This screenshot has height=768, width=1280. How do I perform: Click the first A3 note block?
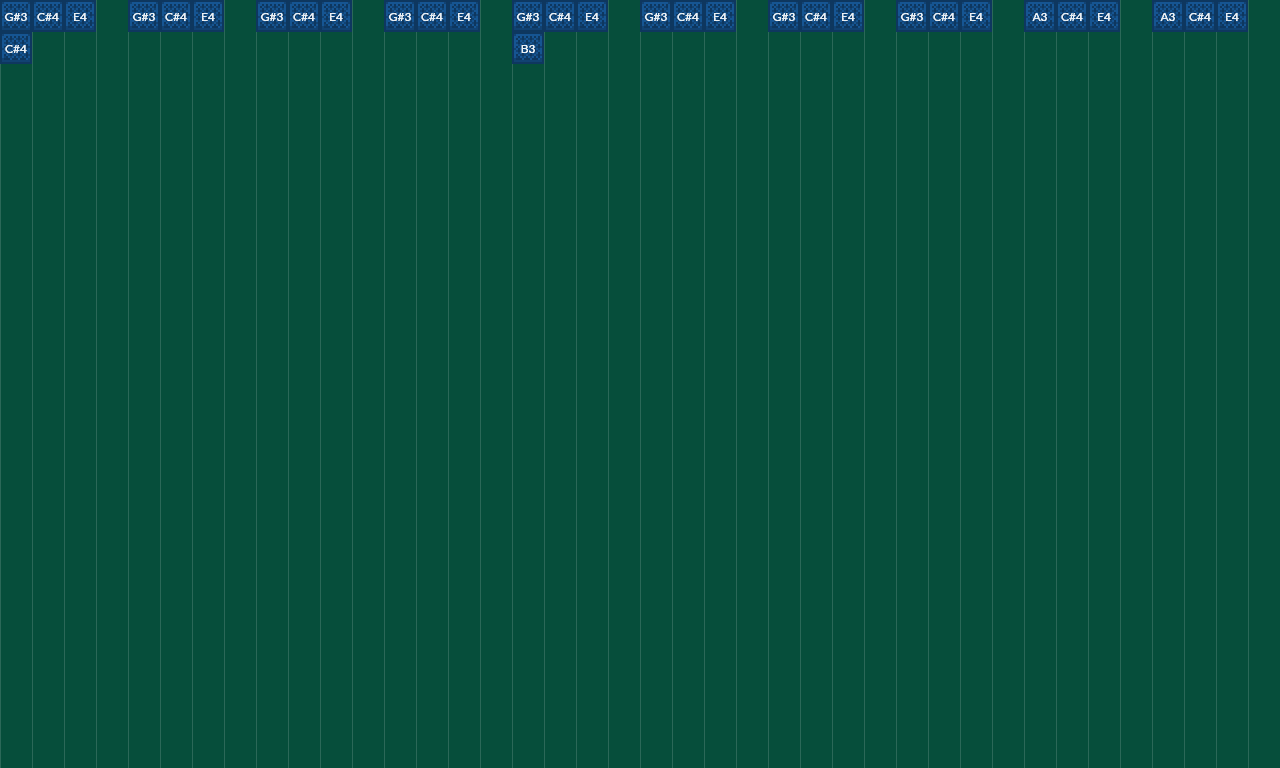pyautogui.click(x=1040, y=16)
